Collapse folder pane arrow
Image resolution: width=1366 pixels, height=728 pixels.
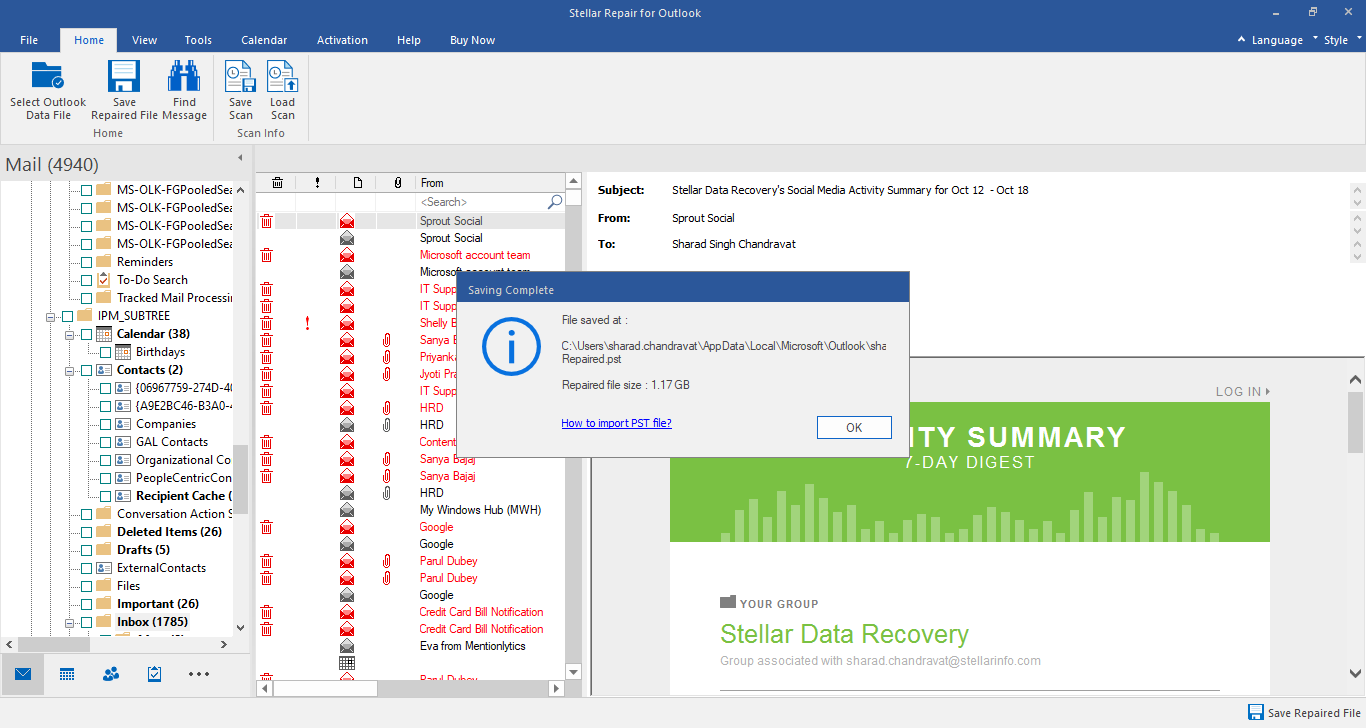(240, 158)
